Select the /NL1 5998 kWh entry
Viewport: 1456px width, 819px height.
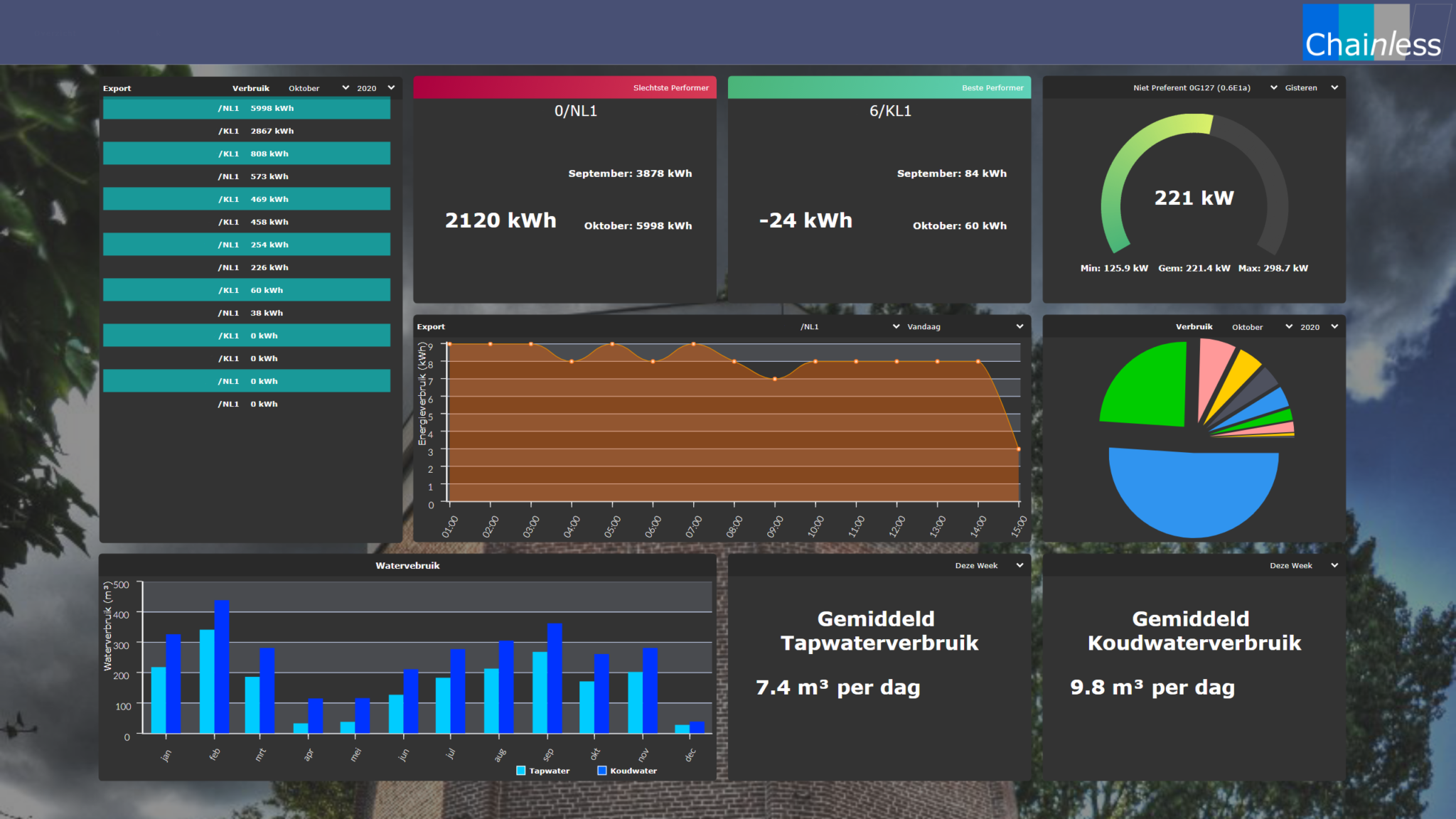pos(246,108)
